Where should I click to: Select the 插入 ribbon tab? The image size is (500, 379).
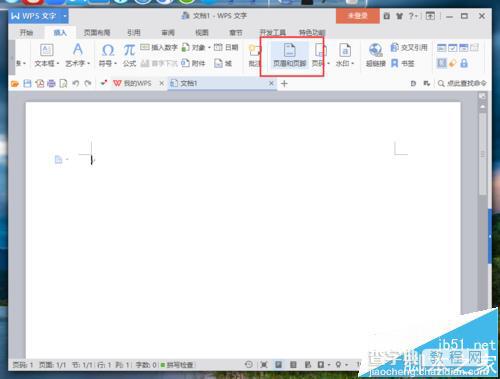pyautogui.click(x=60, y=32)
